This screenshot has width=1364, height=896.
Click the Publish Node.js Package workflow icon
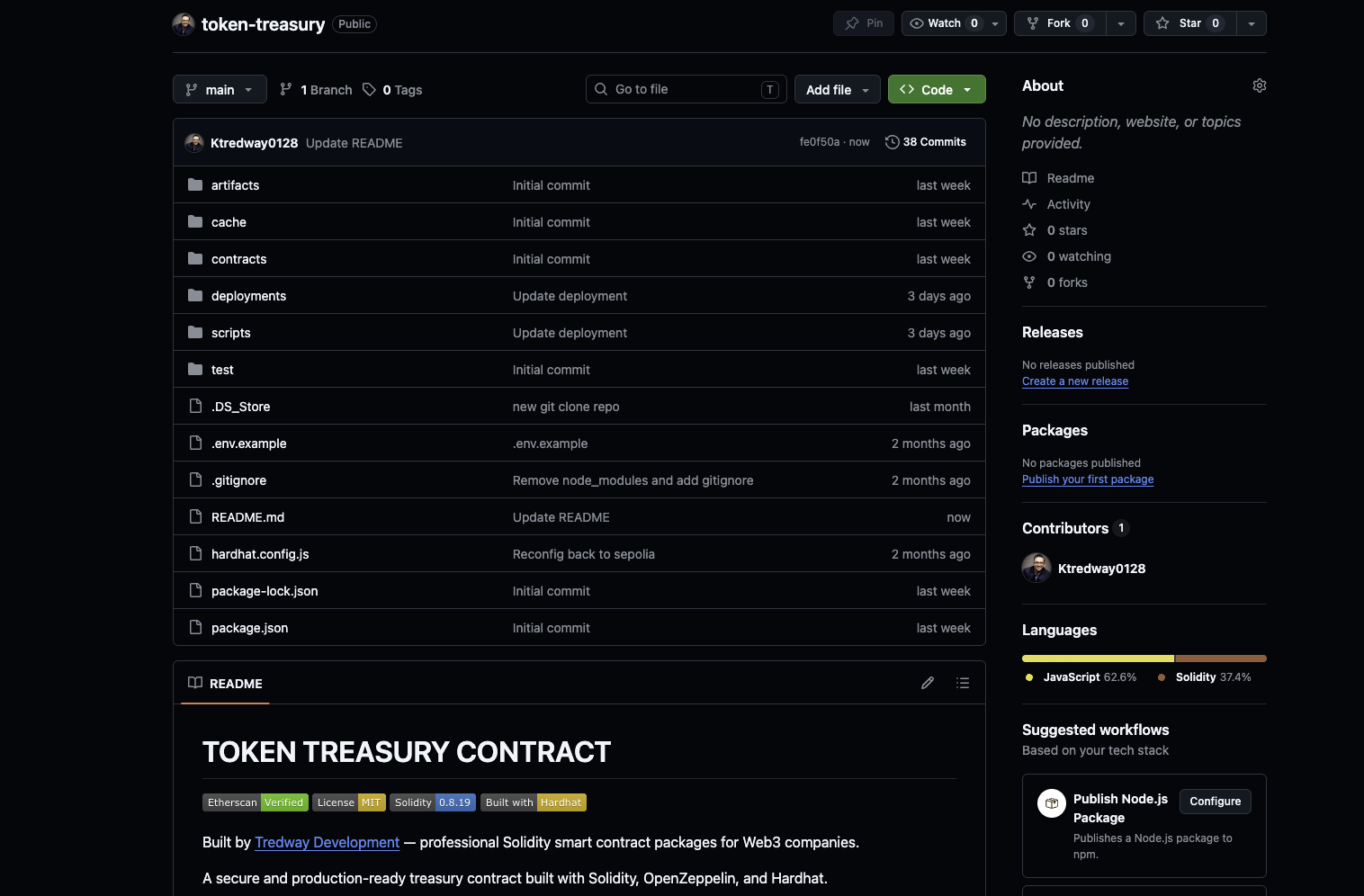pyautogui.click(x=1052, y=803)
